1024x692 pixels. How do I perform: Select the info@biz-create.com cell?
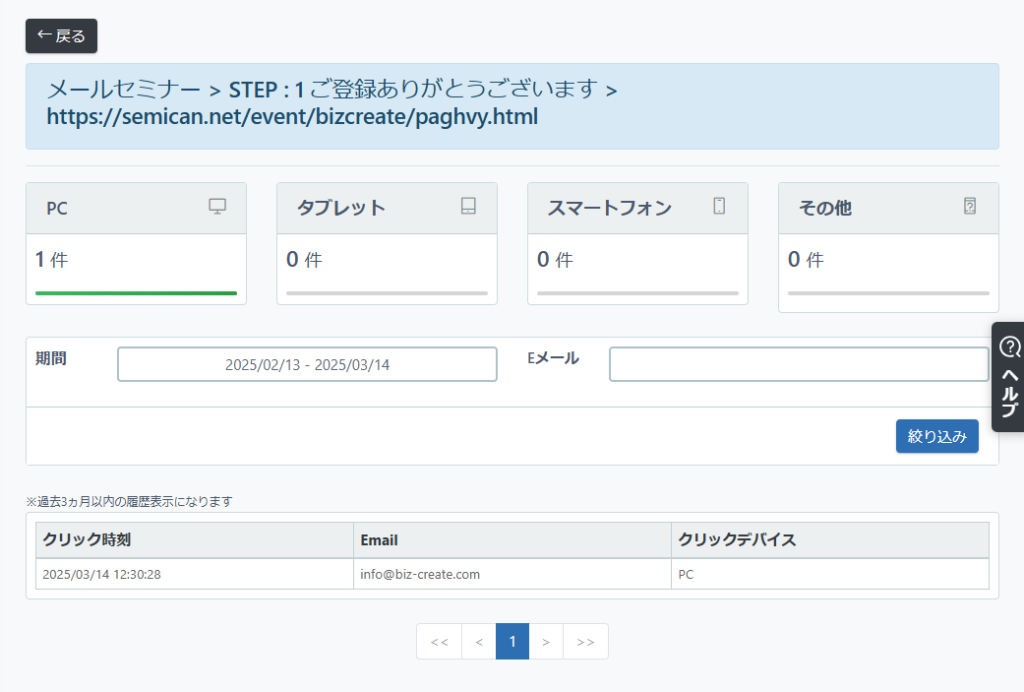click(513, 574)
